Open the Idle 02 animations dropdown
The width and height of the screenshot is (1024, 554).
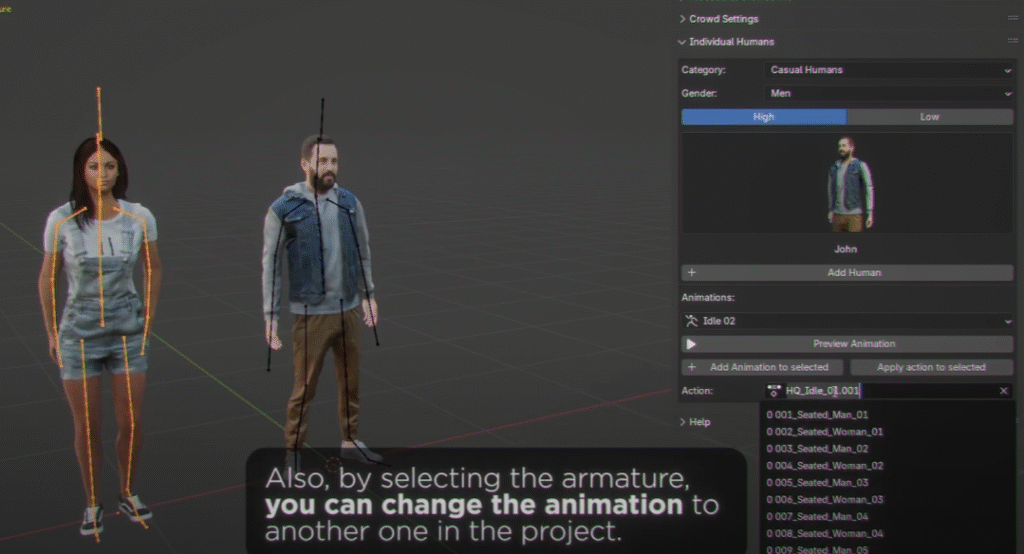tap(847, 321)
